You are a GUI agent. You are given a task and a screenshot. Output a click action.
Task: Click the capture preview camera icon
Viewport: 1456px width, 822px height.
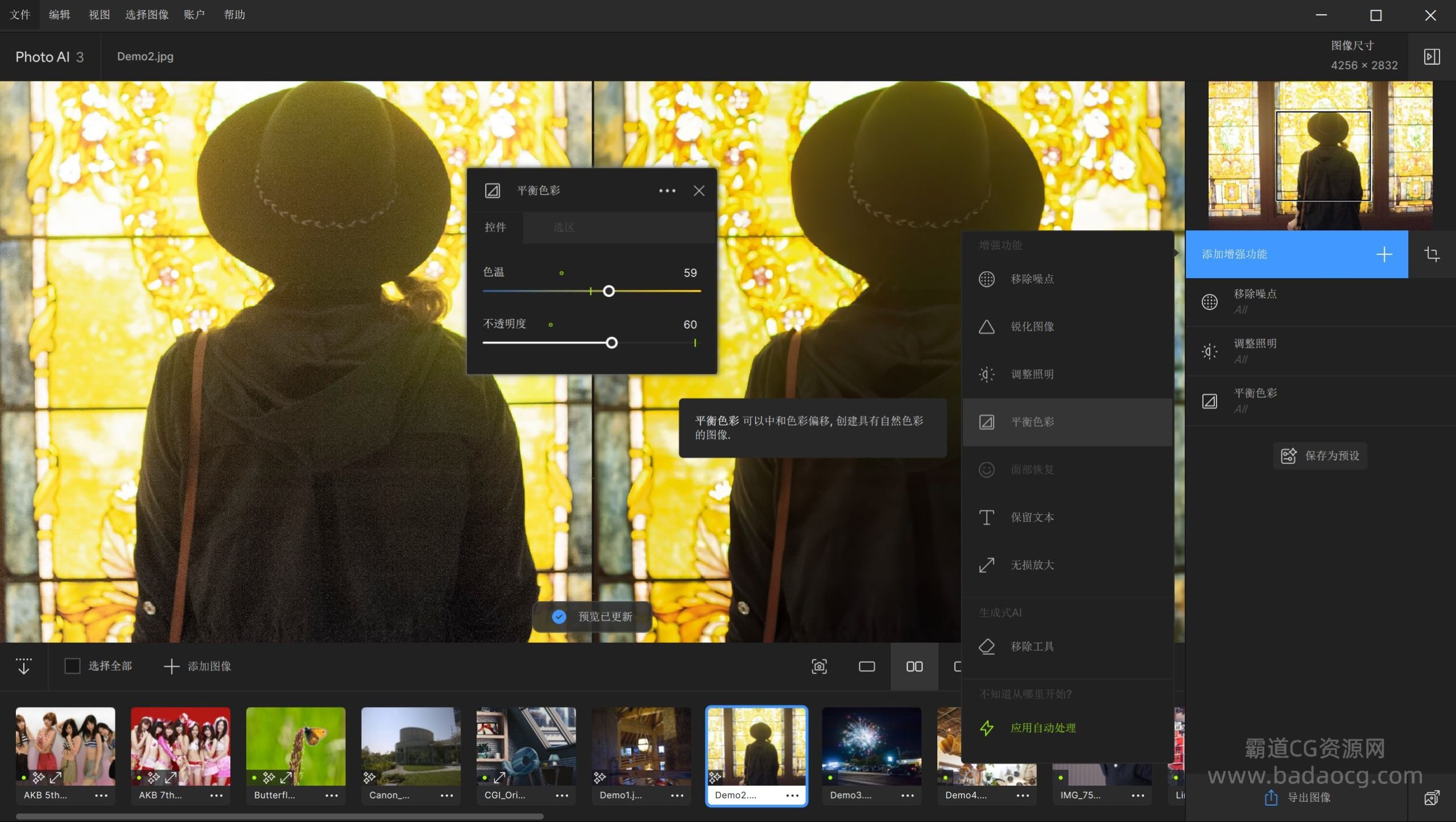coord(819,667)
